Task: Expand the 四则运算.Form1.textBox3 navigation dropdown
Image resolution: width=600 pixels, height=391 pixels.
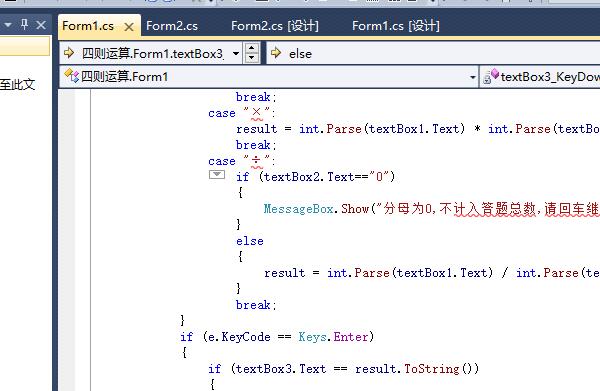Action: (x=236, y=54)
